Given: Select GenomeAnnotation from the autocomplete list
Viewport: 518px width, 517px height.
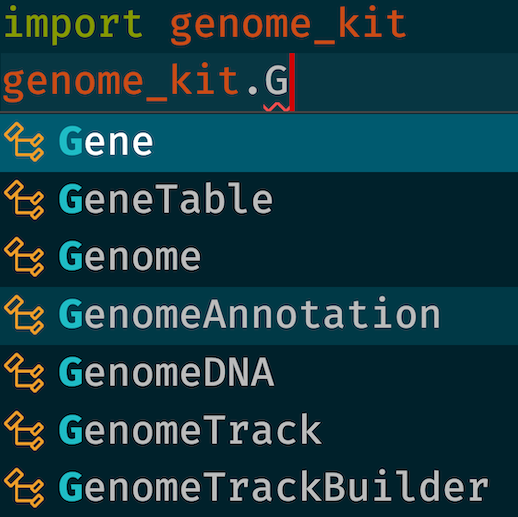Looking at the screenshot, I should point(259,316).
